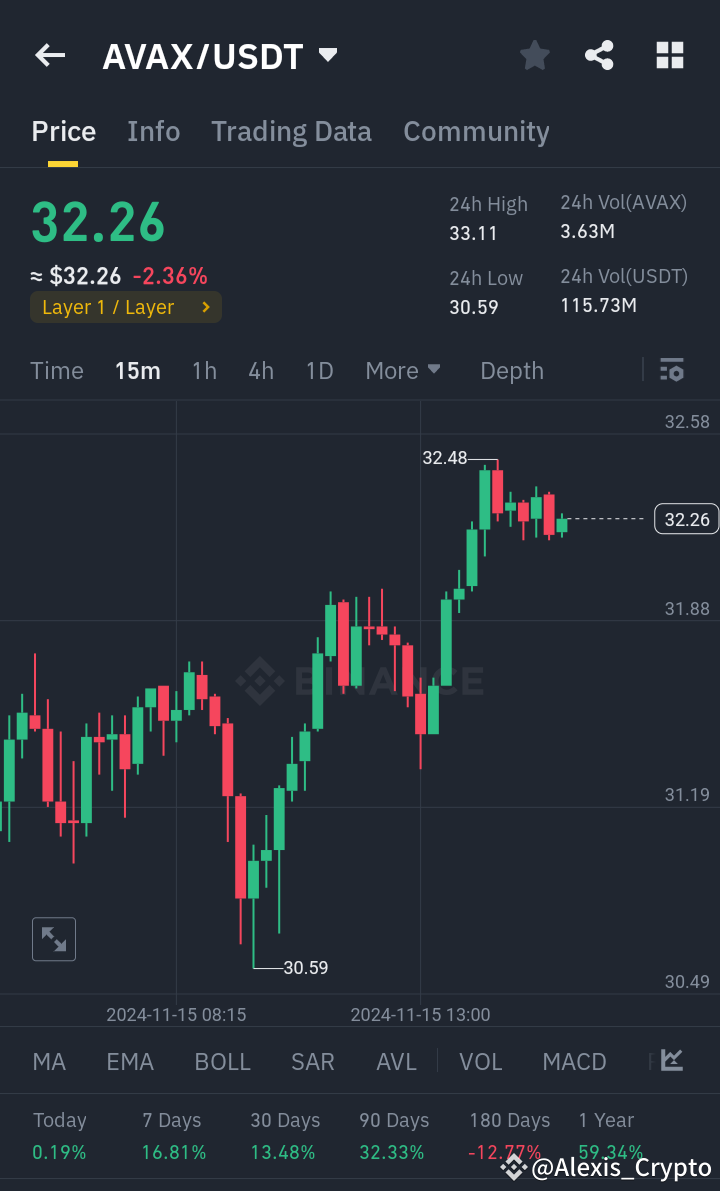Tap the 32.26 current price label

pos(685,519)
